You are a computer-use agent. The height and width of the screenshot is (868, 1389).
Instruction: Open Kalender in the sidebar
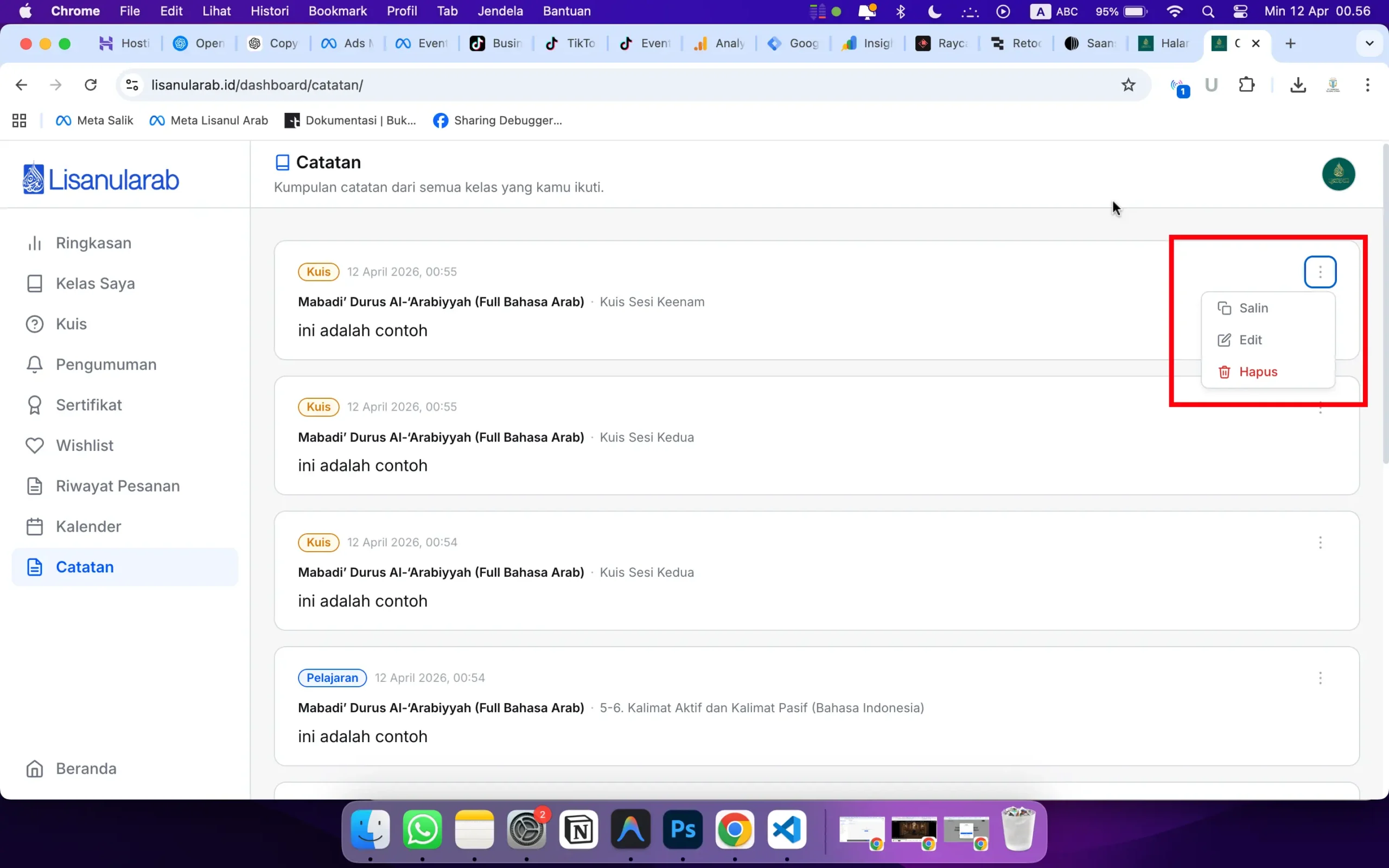pyautogui.click(x=88, y=526)
